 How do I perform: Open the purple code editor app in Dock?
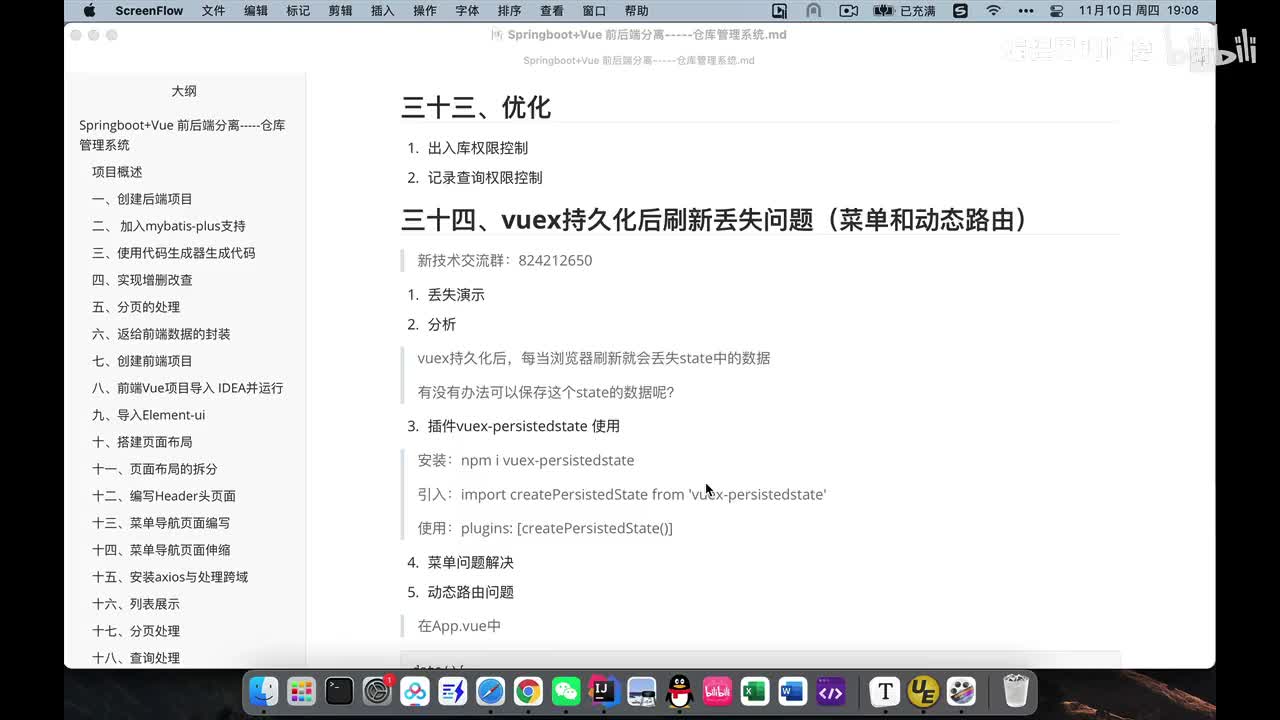click(x=831, y=691)
